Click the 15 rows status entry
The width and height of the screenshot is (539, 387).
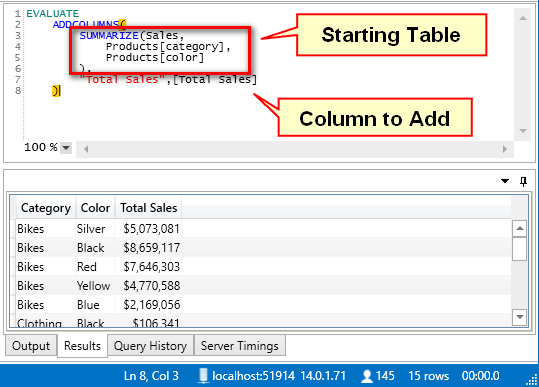(x=429, y=376)
